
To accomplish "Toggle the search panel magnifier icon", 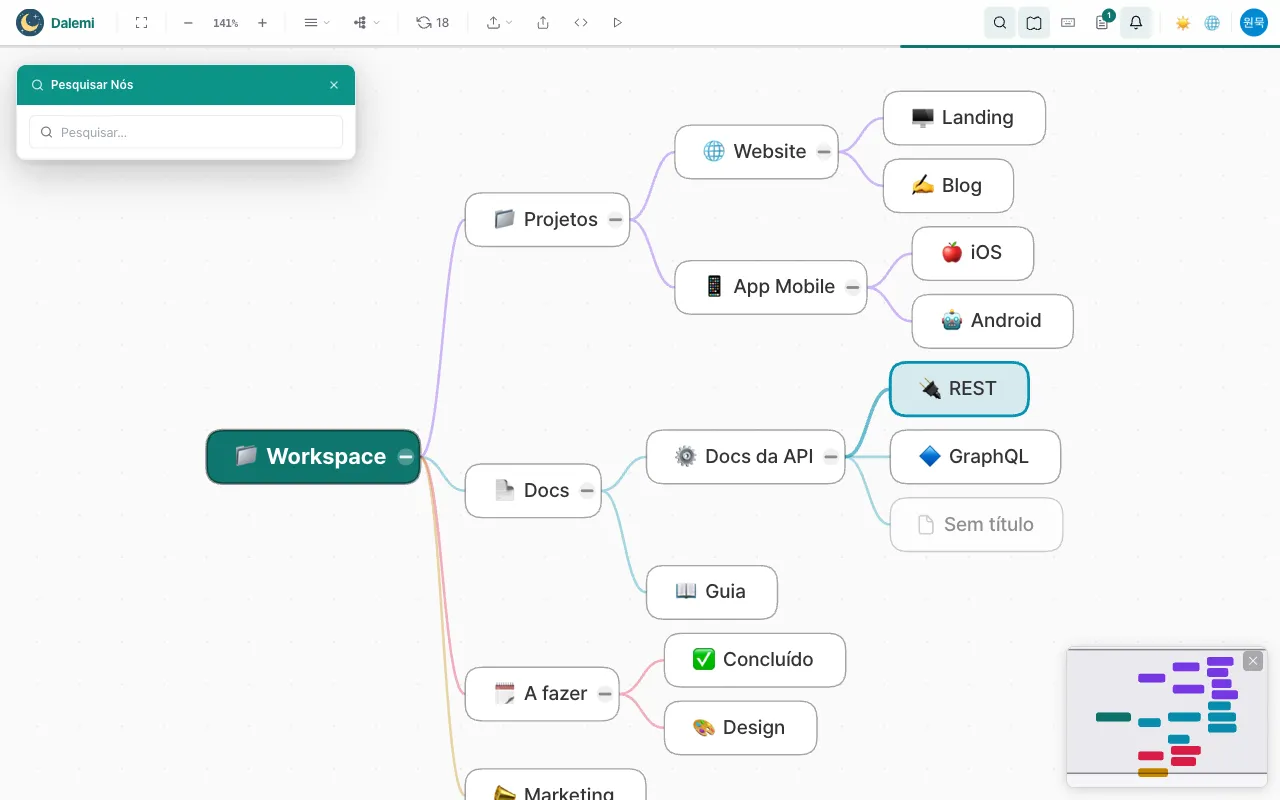I will click(x=1000, y=22).
